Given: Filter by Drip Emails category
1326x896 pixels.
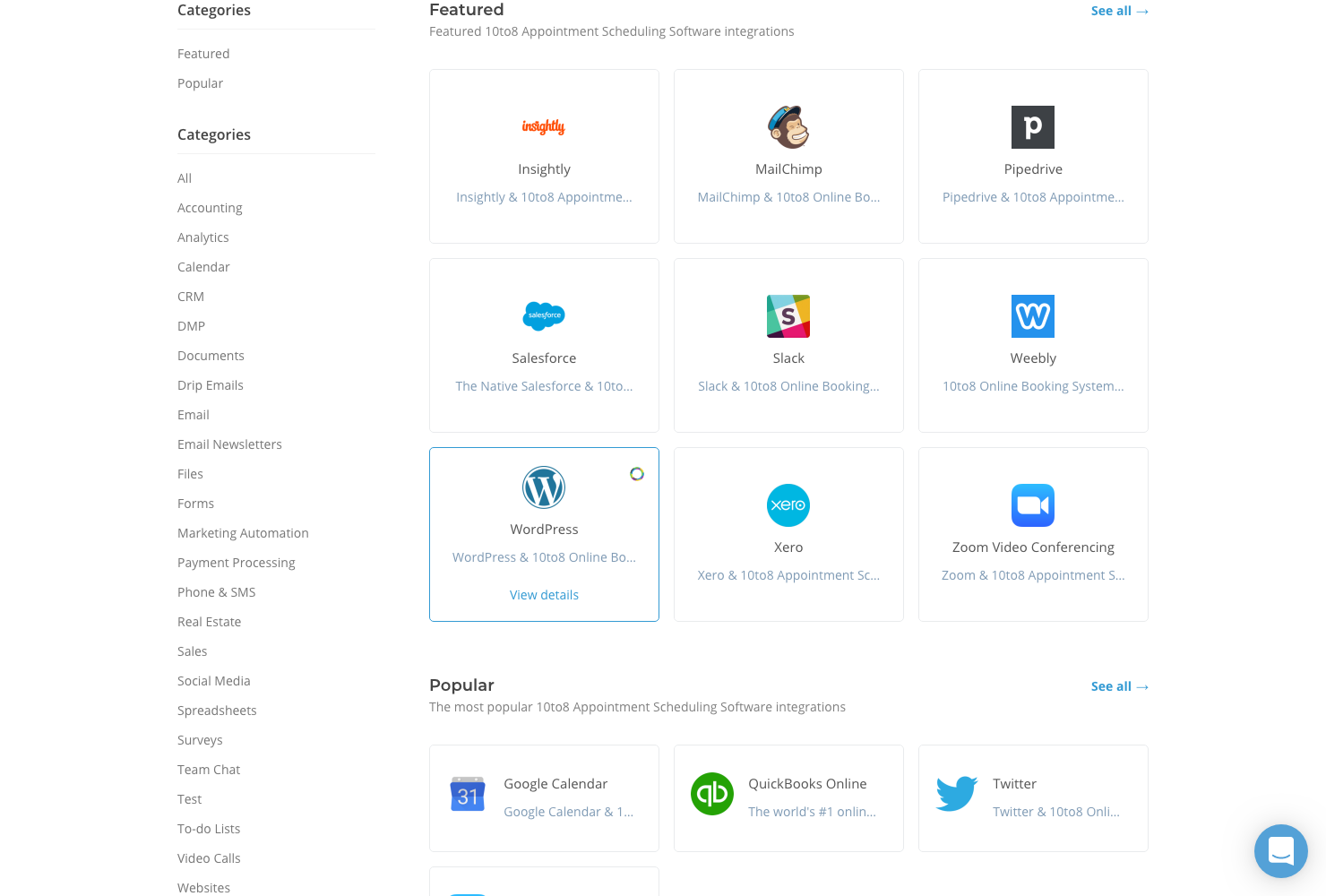Looking at the screenshot, I should click(x=211, y=385).
